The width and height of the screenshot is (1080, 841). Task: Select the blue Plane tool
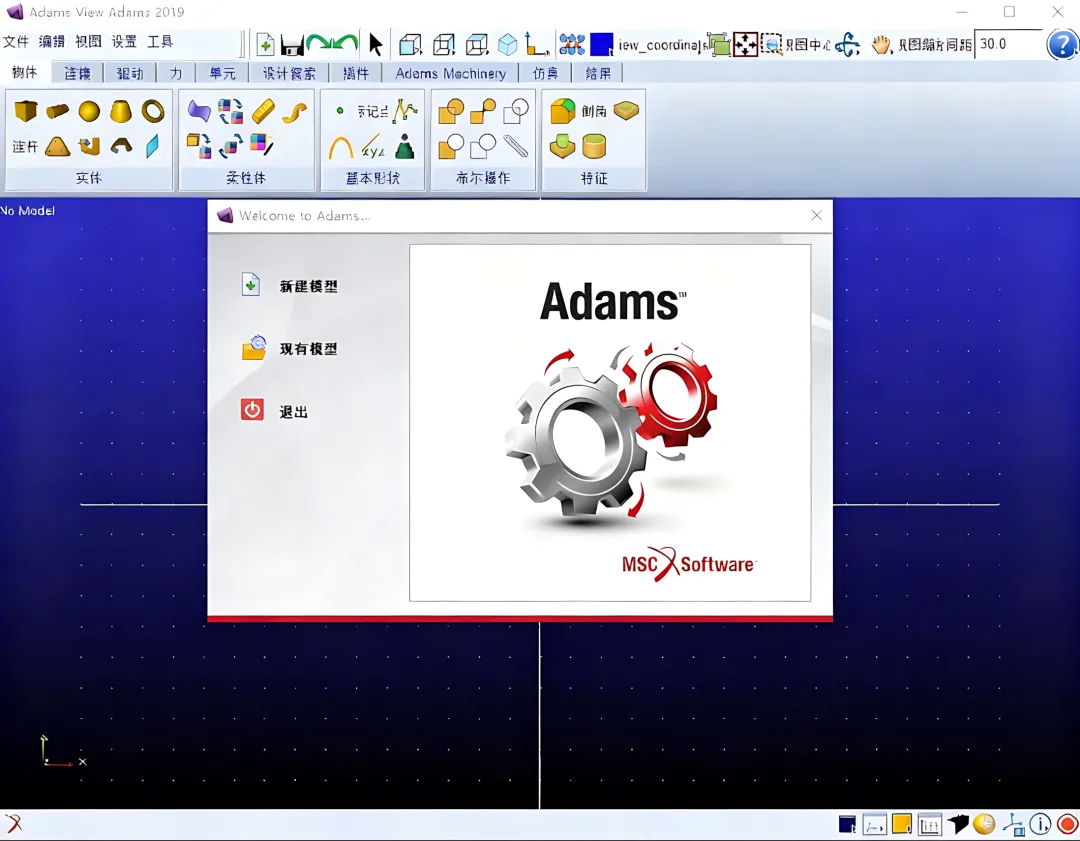click(x=152, y=145)
